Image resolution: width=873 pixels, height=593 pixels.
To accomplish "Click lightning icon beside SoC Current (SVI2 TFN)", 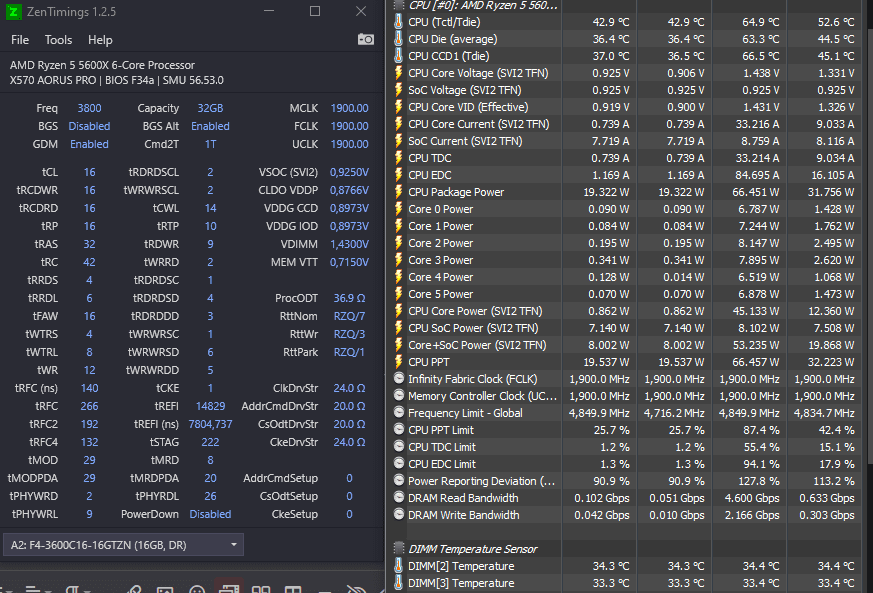I will coord(399,141).
